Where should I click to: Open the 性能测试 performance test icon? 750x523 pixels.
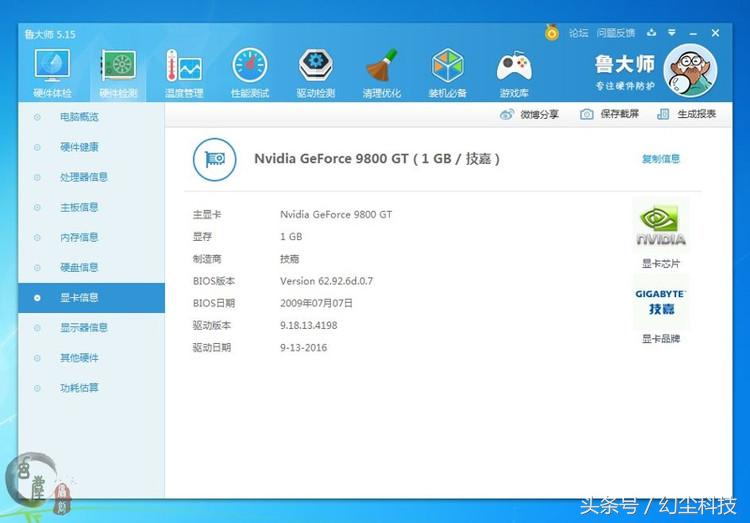pos(250,70)
